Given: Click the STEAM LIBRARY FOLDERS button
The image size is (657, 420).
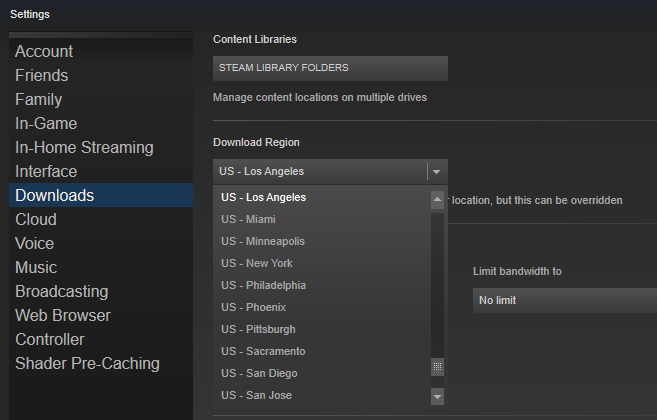Looking at the screenshot, I should [x=330, y=68].
